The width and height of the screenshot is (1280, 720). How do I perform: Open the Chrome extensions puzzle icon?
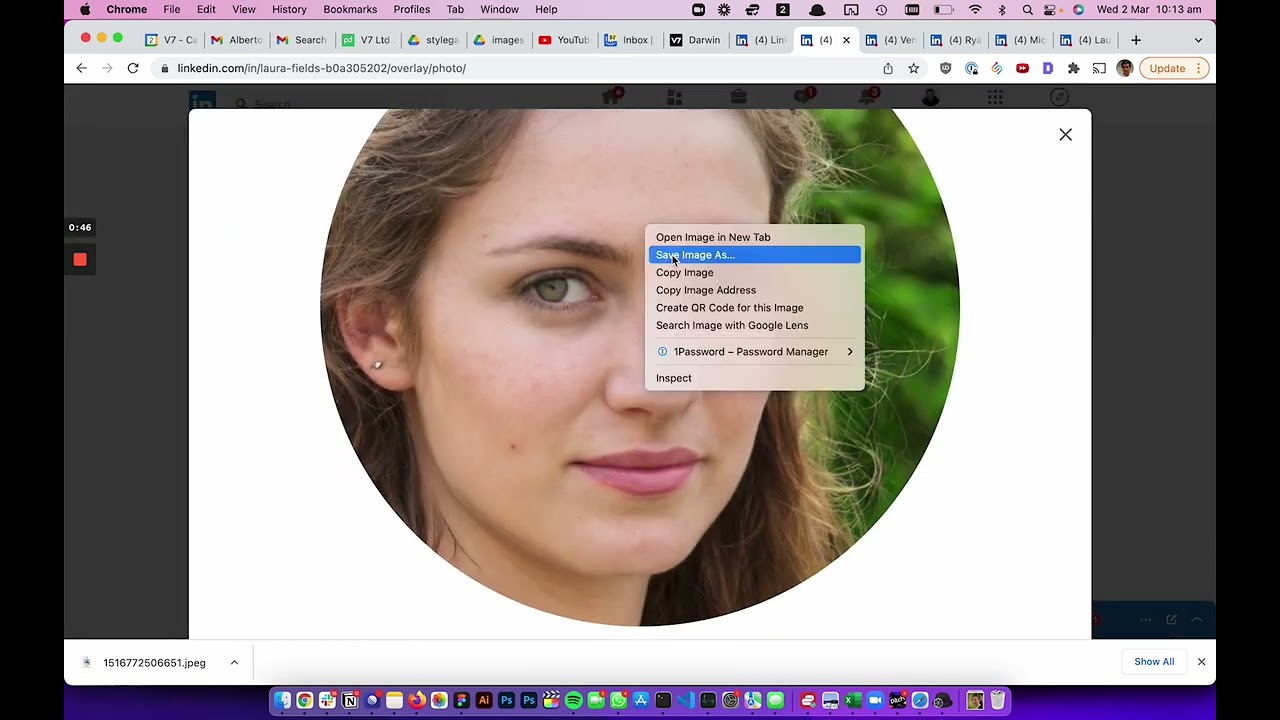1073,68
